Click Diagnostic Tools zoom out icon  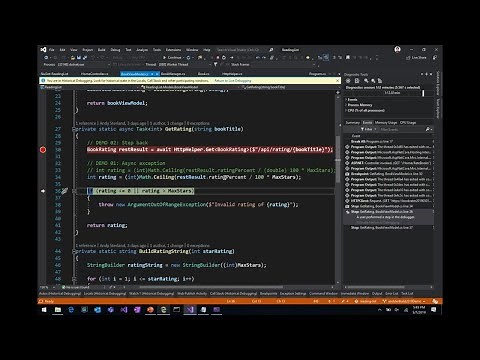[x=373, y=81]
